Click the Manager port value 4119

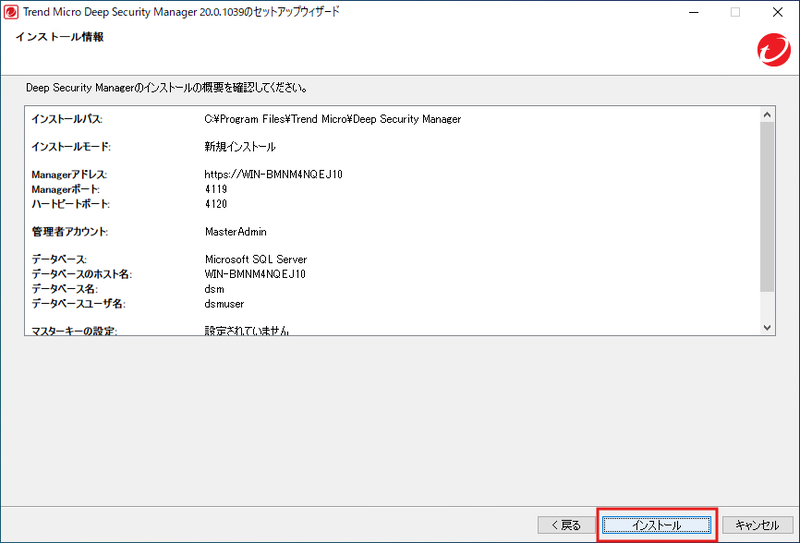pyautogui.click(x=216, y=189)
